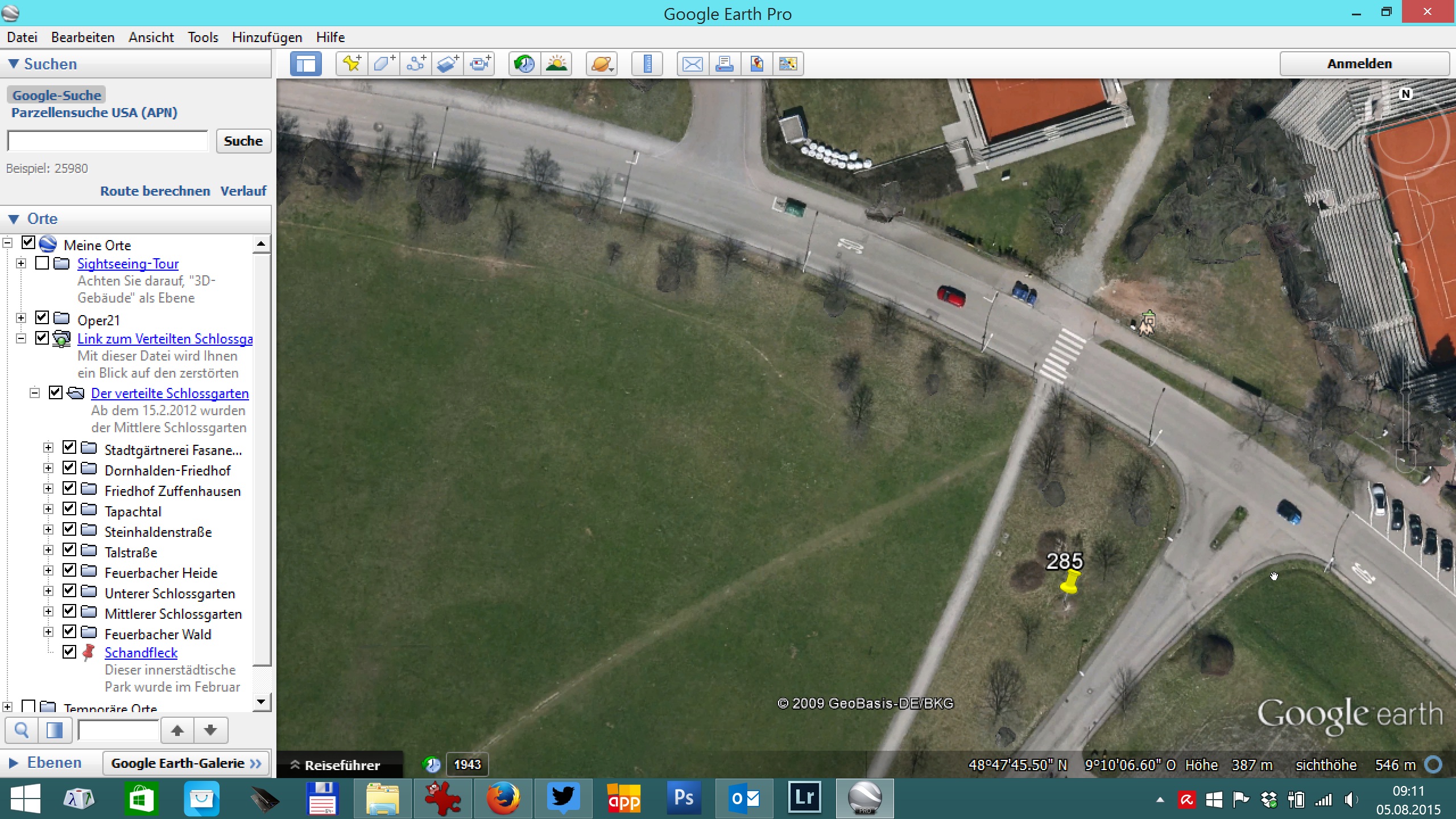Open the Hinzufügen menu

click(267, 38)
